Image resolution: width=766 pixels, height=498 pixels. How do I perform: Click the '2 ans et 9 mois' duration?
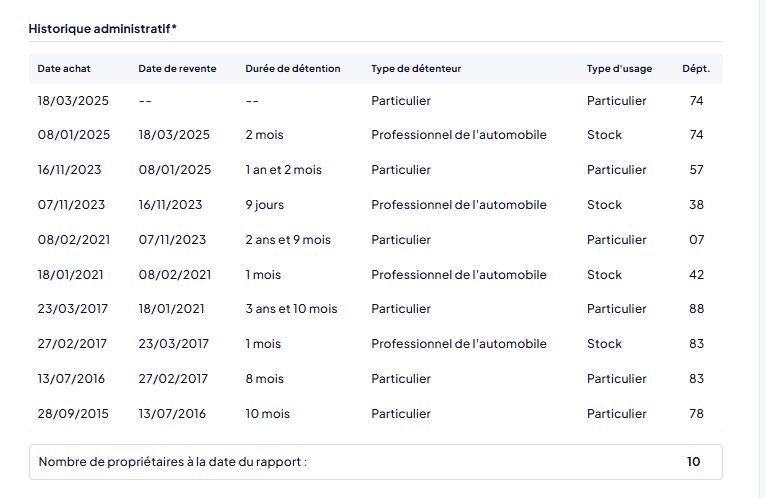pos(287,240)
